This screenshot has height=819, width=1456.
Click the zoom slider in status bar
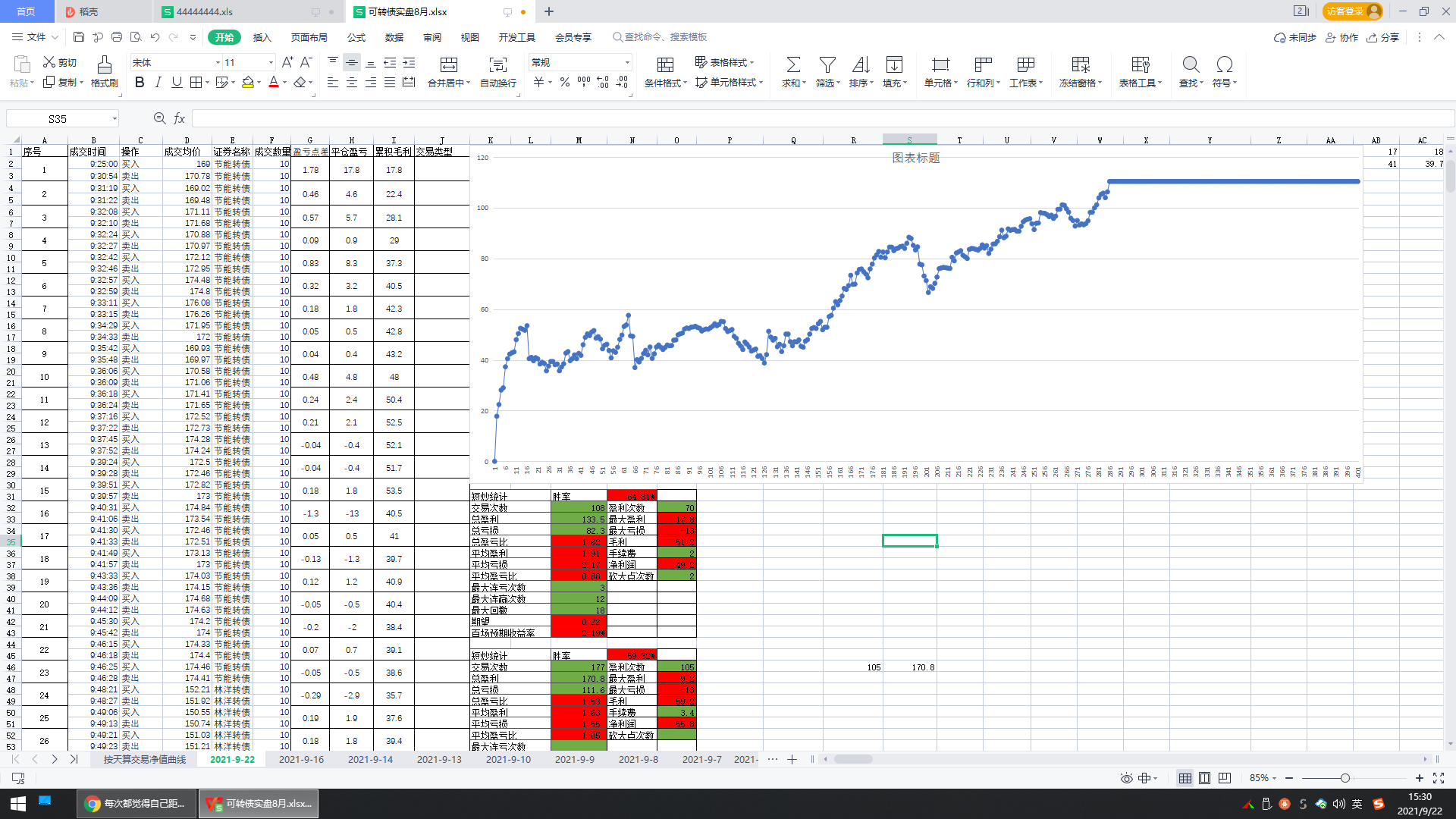[1345, 778]
